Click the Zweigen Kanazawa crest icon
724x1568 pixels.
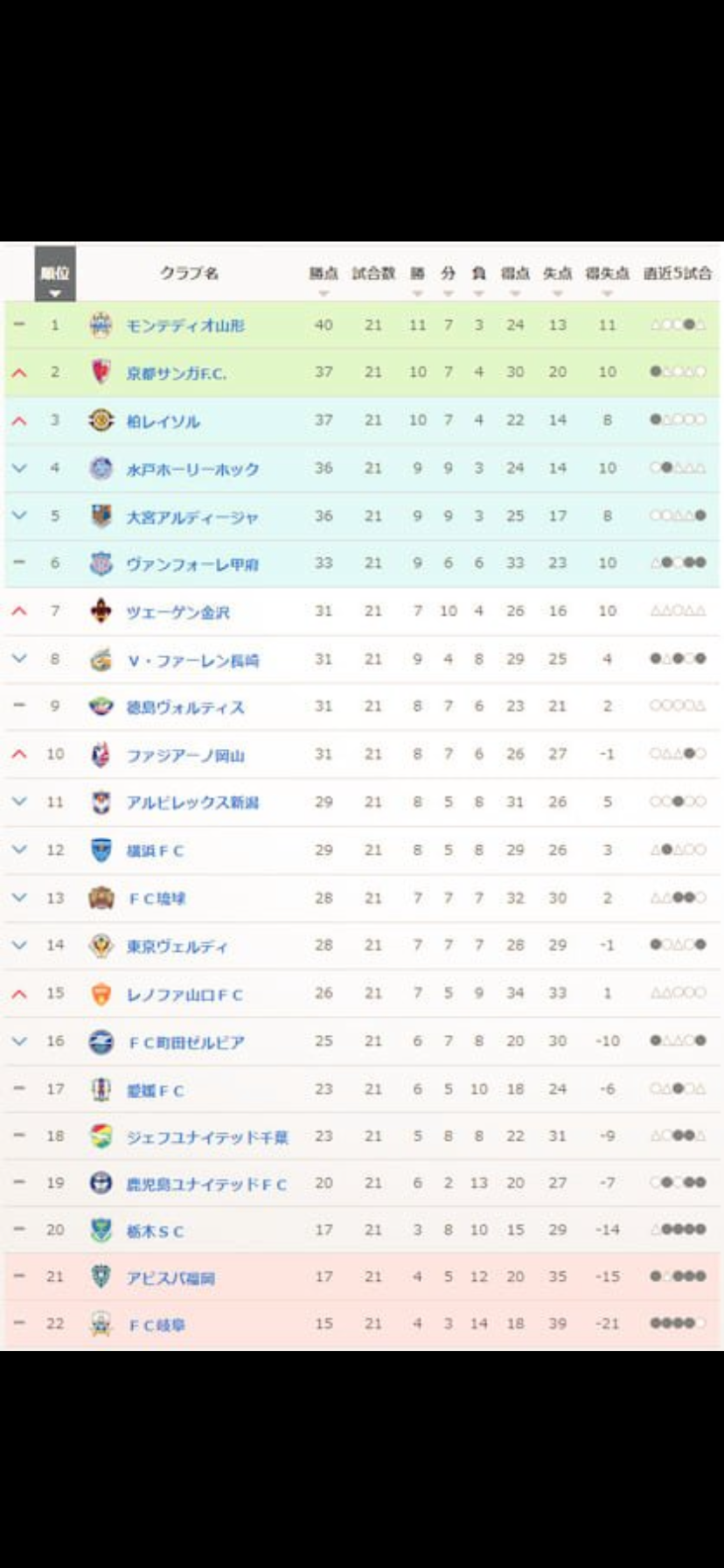(x=101, y=612)
